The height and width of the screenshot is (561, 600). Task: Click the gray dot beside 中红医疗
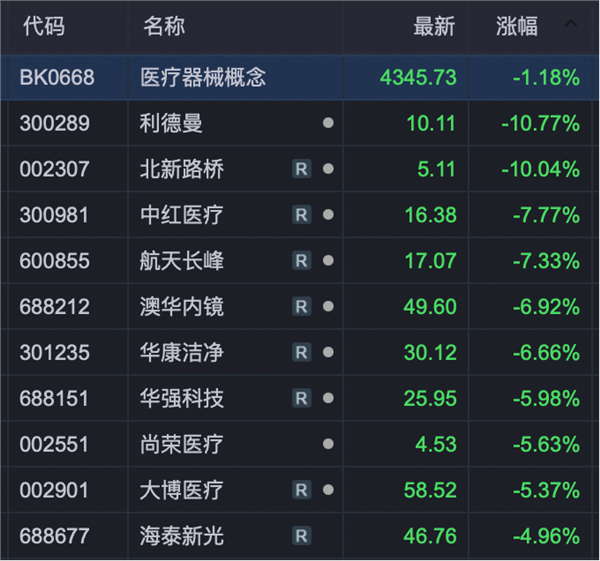click(328, 215)
